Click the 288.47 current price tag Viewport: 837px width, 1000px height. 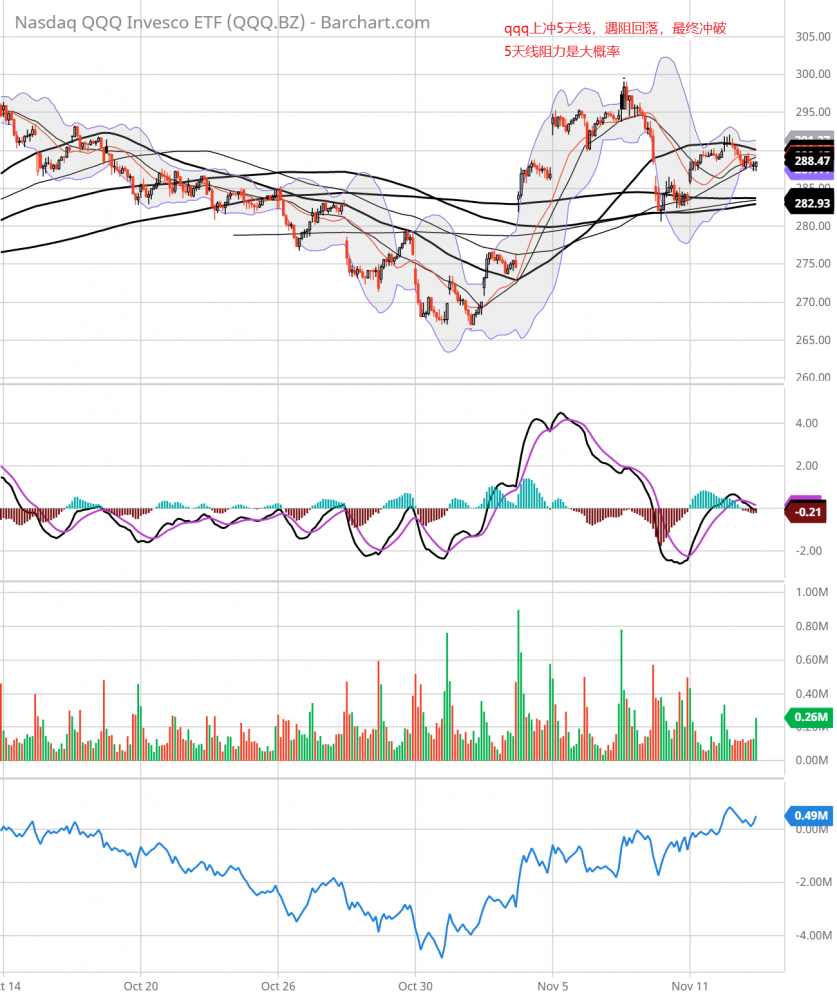coord(810,160)
